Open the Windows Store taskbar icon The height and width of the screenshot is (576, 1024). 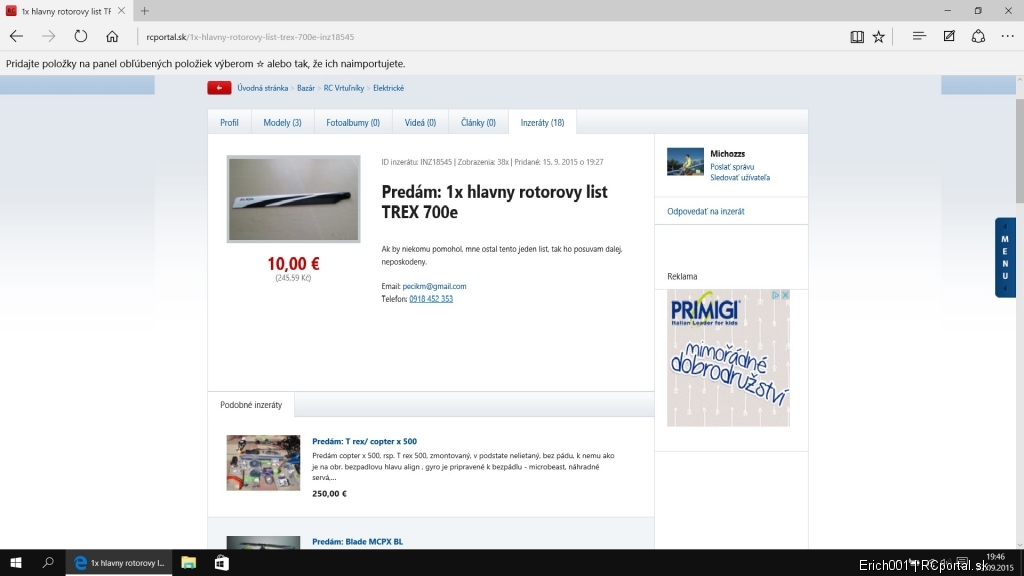[221, 563]
